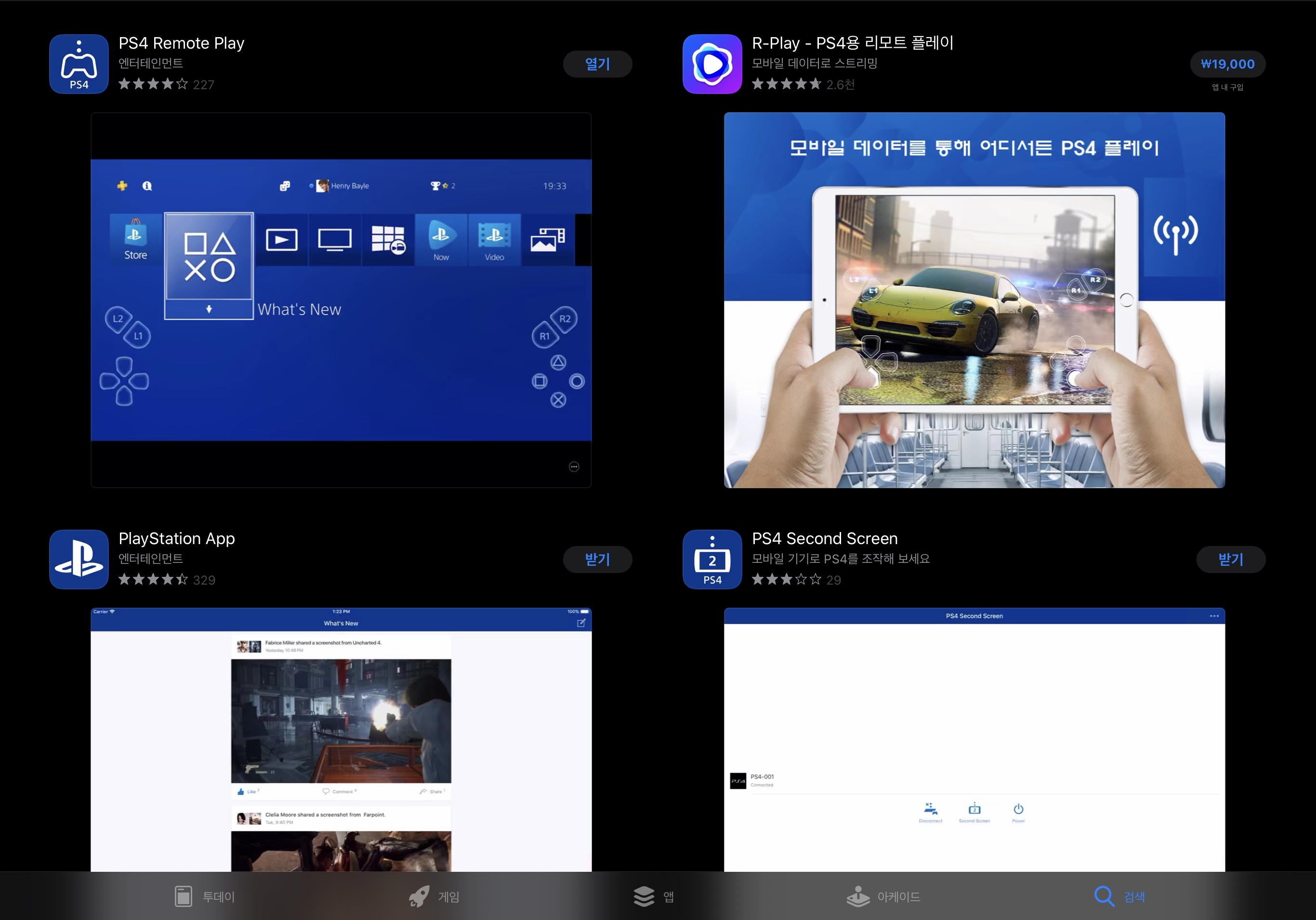Click the 열기 button for PS4 Remote Play
Image resolution: width=1316 pixels, height=920 pixels.
click(597, 64)
